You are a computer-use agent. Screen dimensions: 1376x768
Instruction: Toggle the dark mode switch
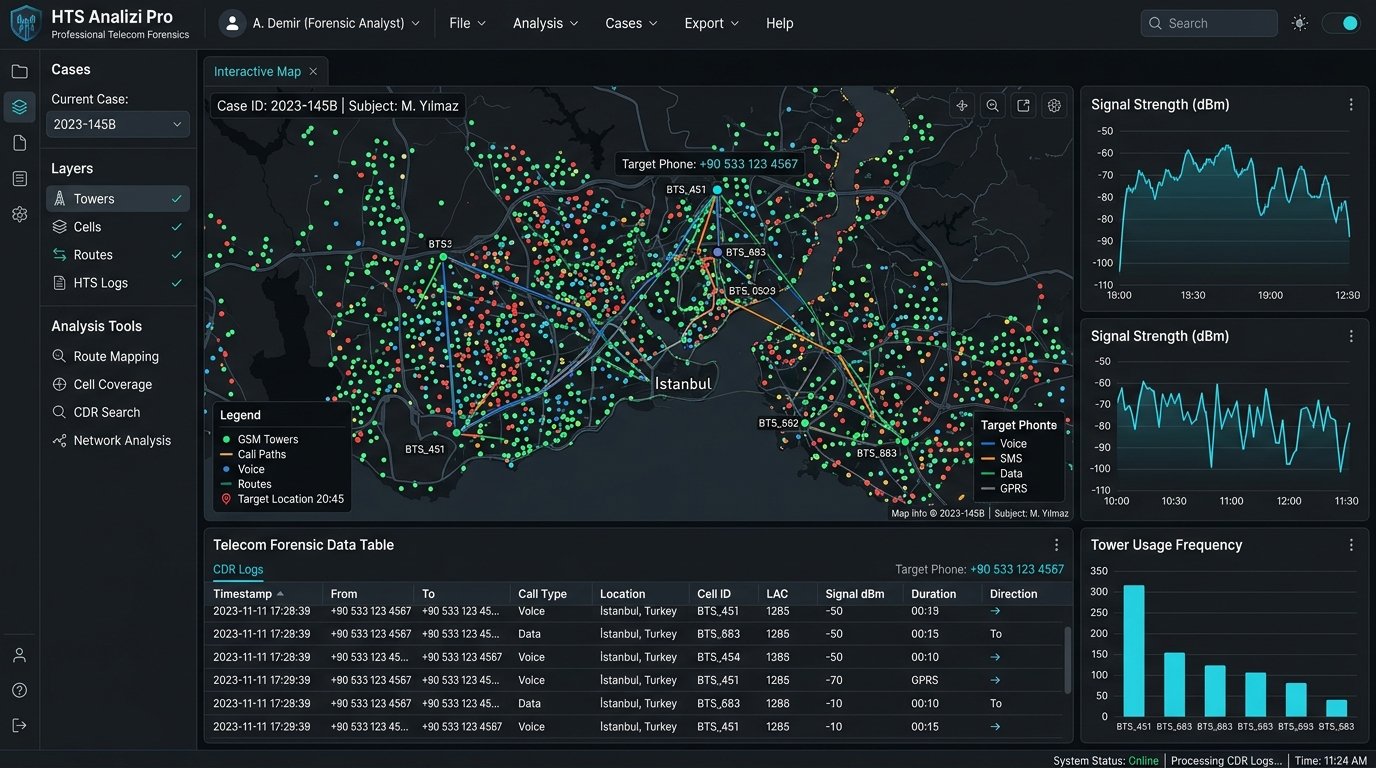[1341, 23]
